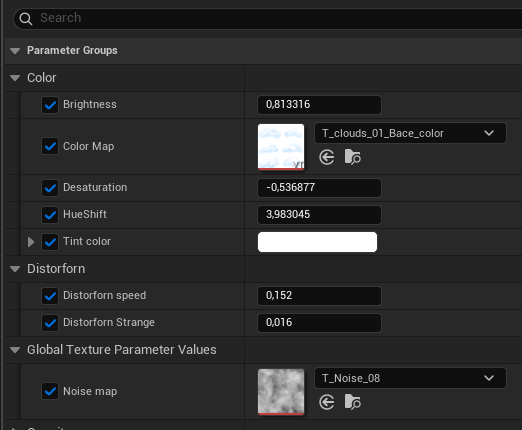Toggle the Noise map override checkbox

[x=50, y=391]
